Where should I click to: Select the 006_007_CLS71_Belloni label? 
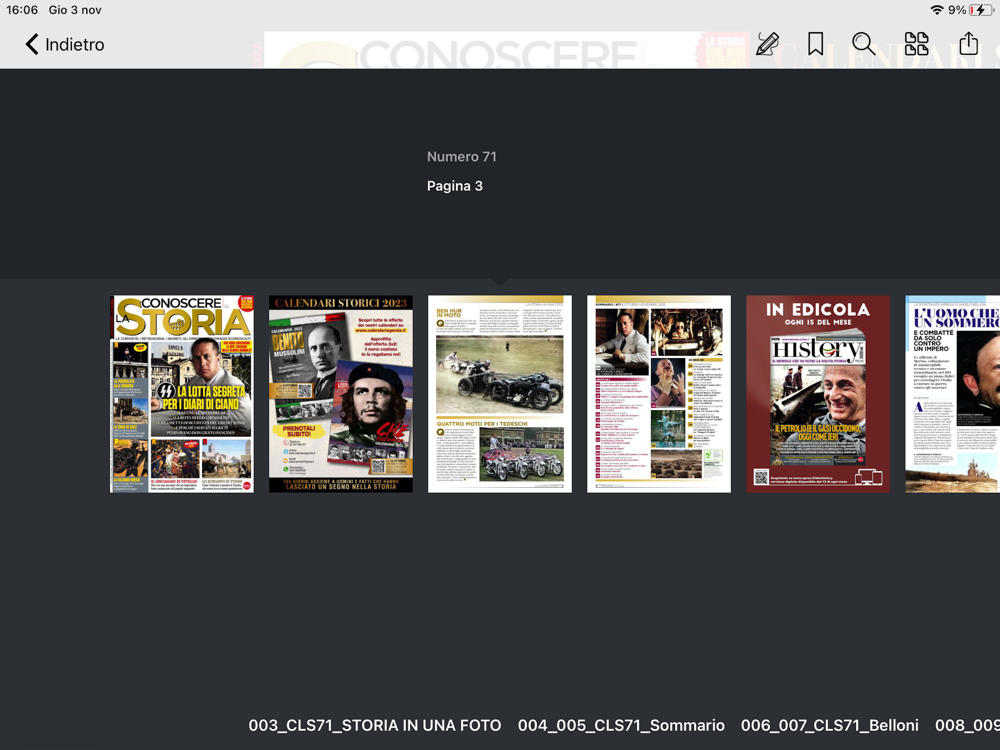(x=830, y=725)
